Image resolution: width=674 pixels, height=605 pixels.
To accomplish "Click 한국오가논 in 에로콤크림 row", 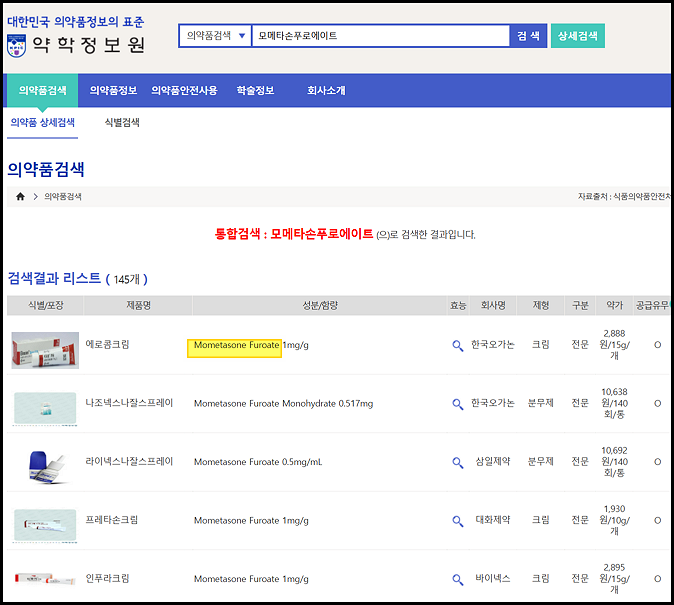I will point(493,344).
